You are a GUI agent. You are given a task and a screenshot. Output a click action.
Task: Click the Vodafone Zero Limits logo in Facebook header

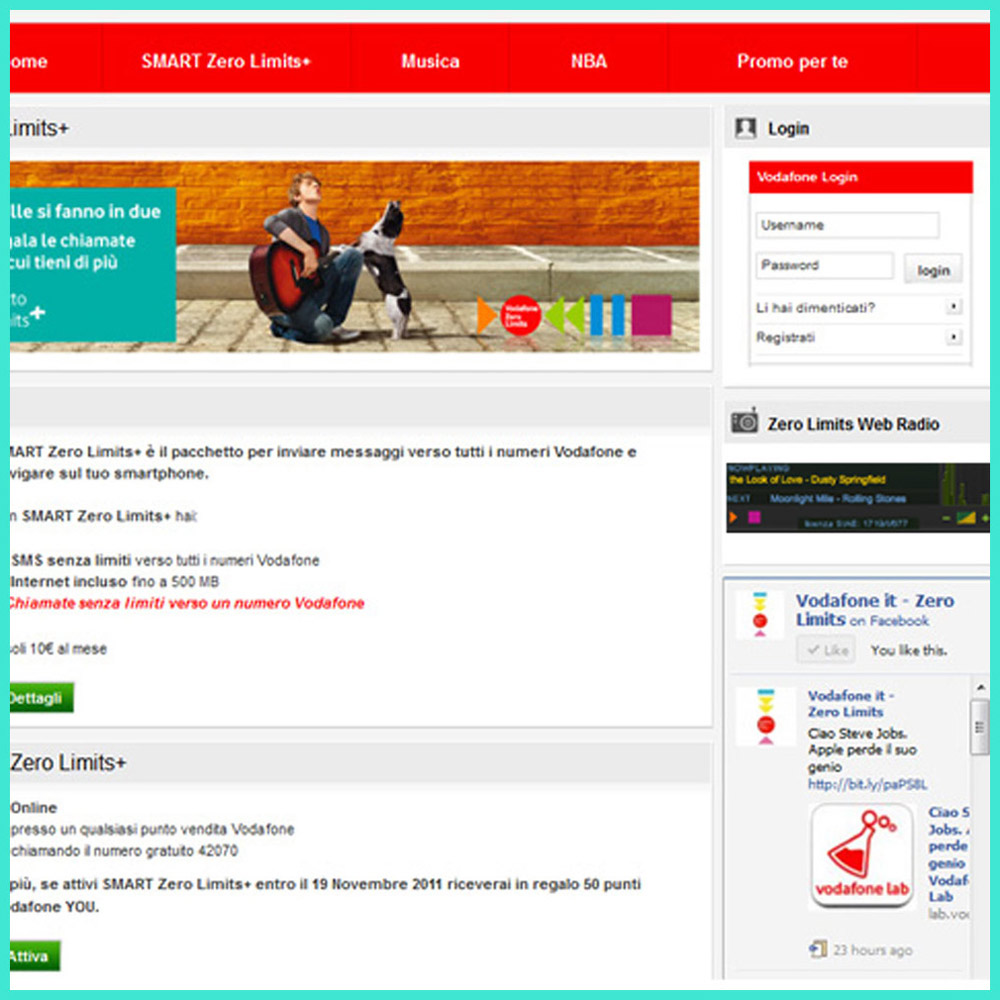[760, 615]
